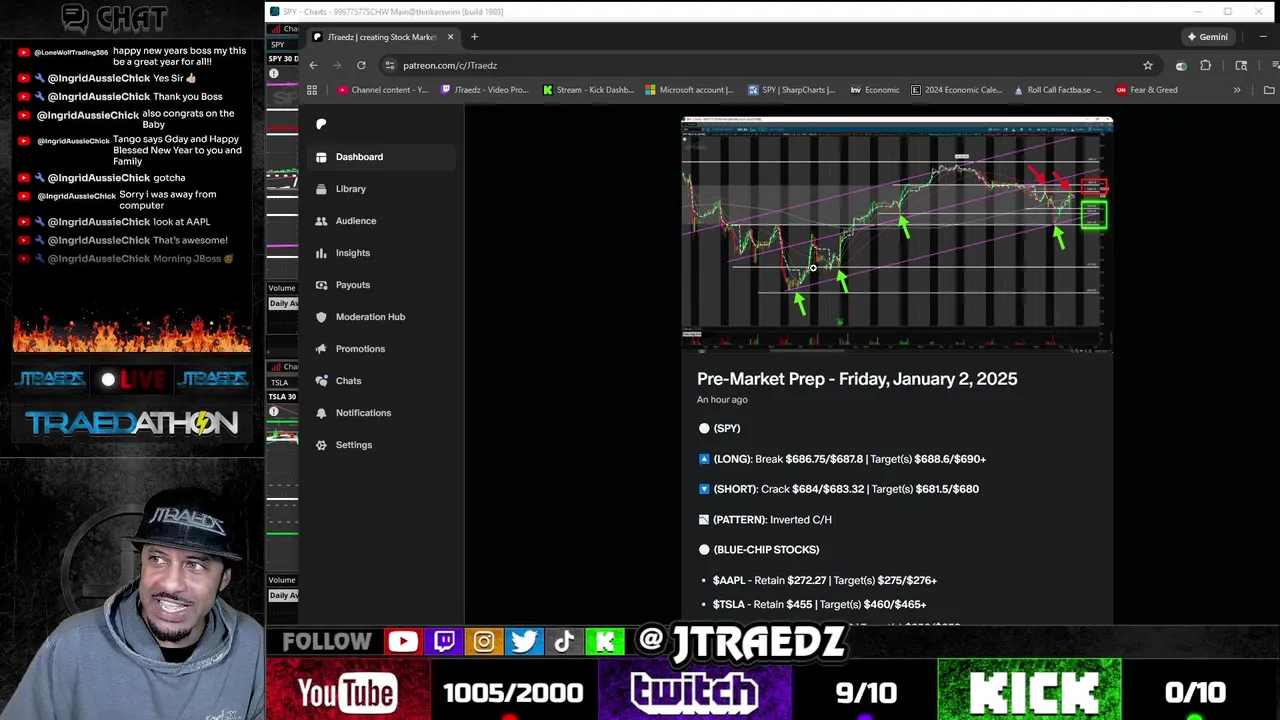Click the Gemini button in the browser
This screenshot has height=720, width=1280.
pyautogui.click(x=1207, y=37)
